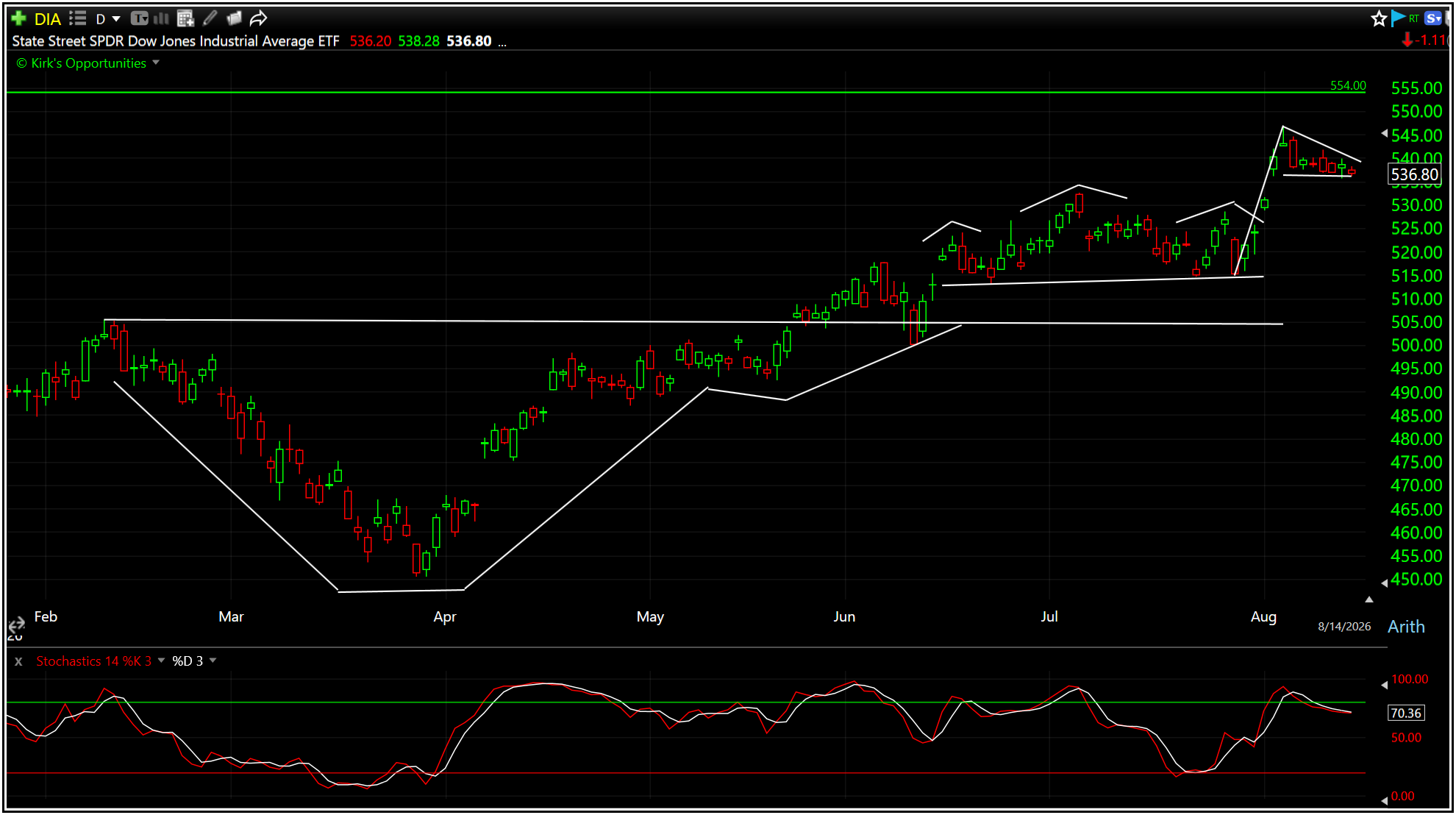1456x815 pixels.
Task: Click the Jun label on time axis
Action: (844, 616)
